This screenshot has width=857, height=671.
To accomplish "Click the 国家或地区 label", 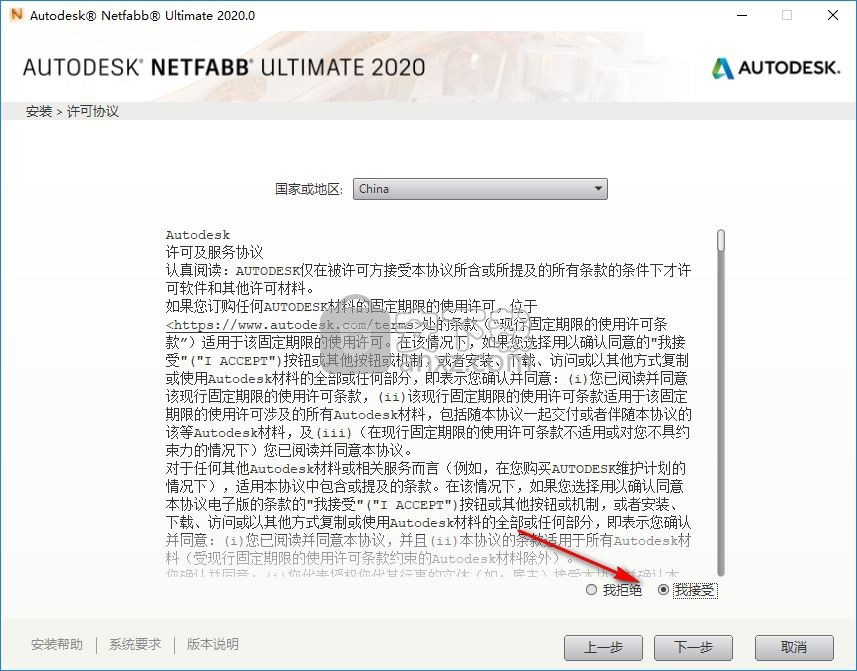I will 309,189.
